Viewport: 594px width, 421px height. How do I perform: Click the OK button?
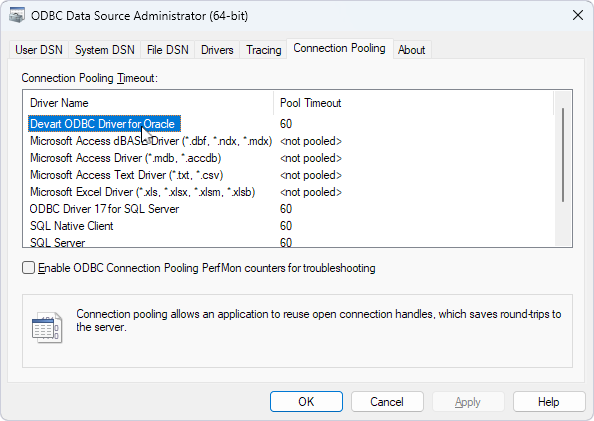point(306,401)
